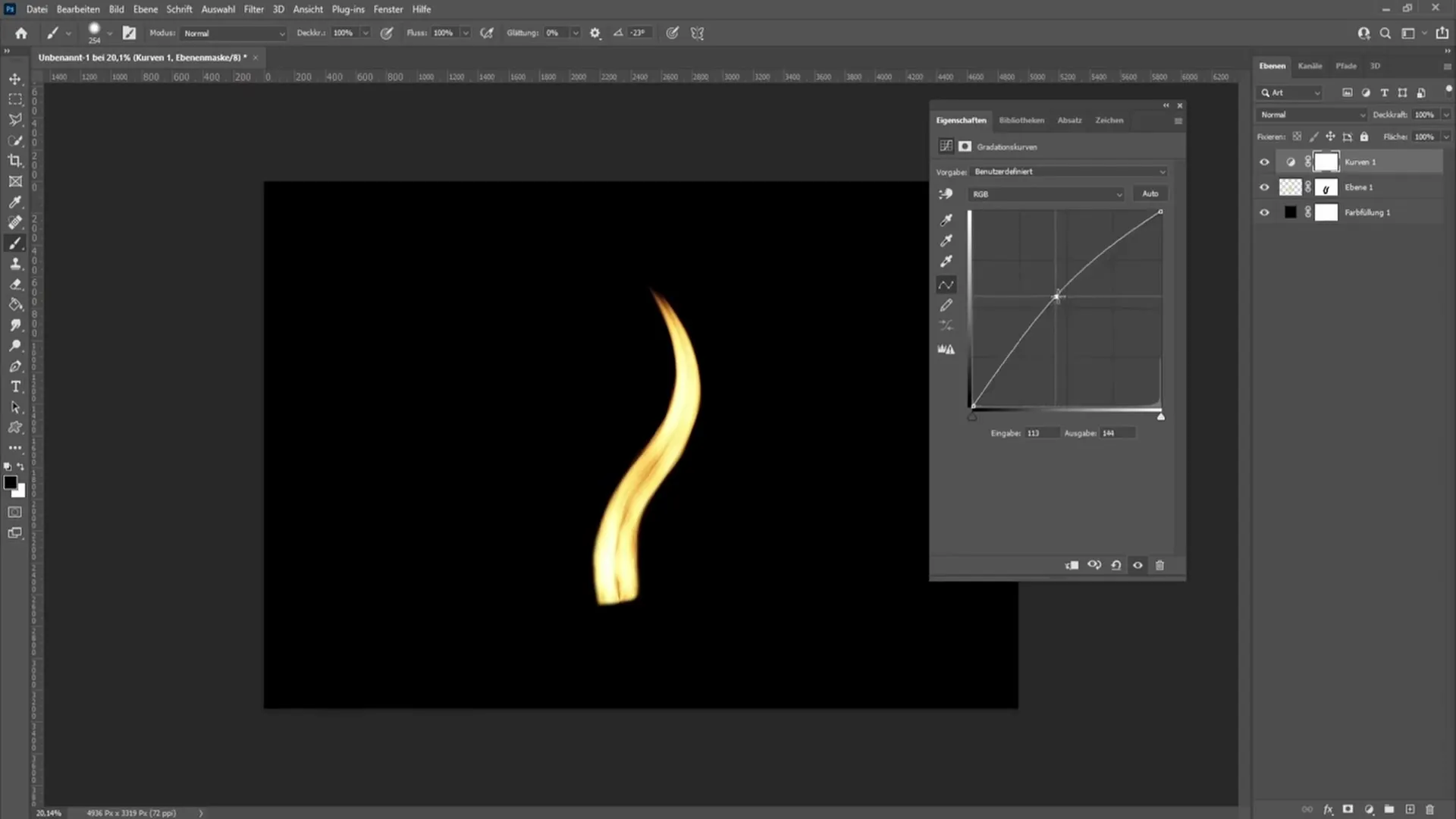Select the Path Selection tool
The width and height of the screenshot is (1456, 819).
[x=15, y=407]
